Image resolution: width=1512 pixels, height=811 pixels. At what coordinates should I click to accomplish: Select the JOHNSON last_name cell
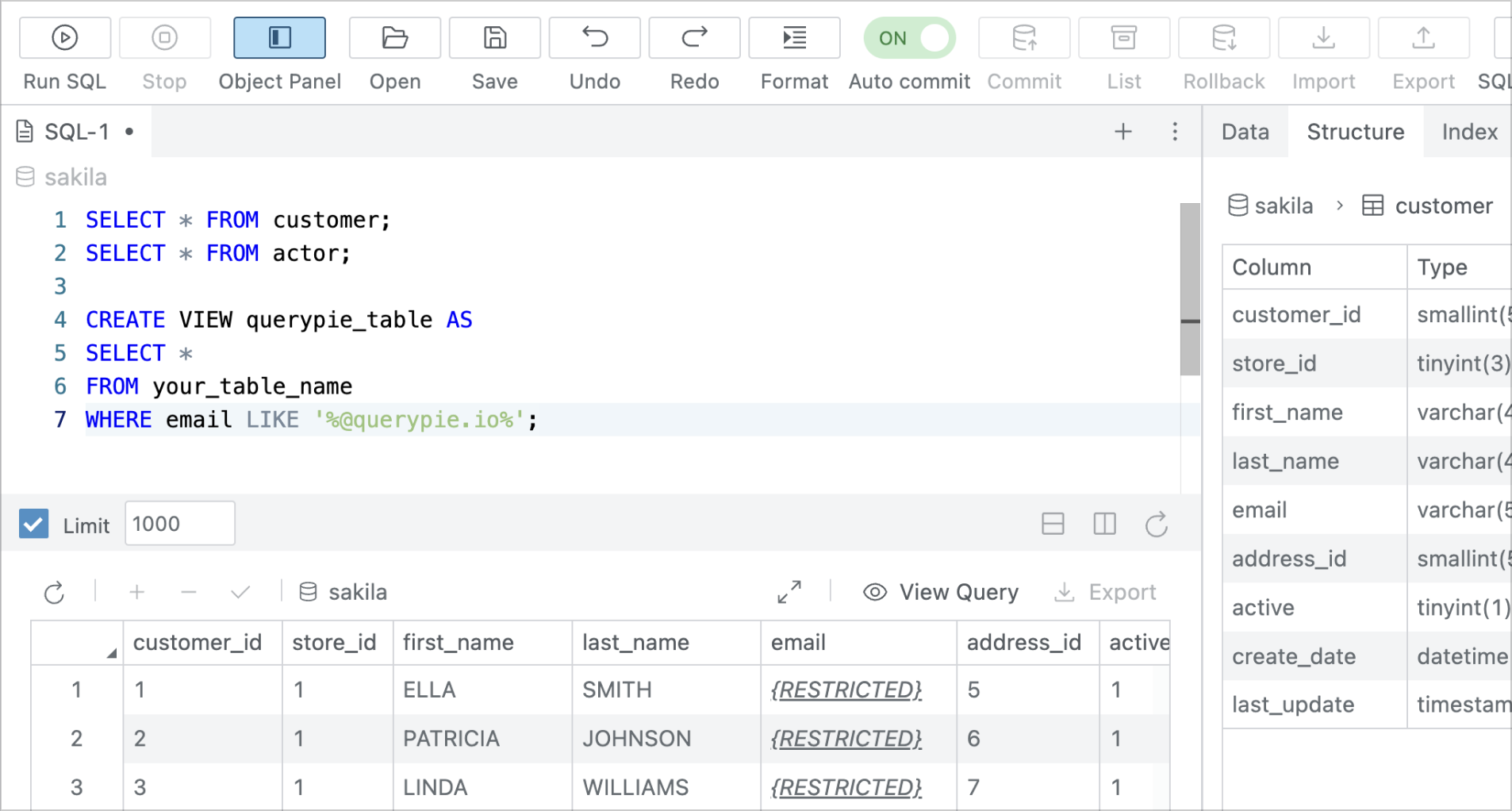pyautogui.click(x=666, y=739)
